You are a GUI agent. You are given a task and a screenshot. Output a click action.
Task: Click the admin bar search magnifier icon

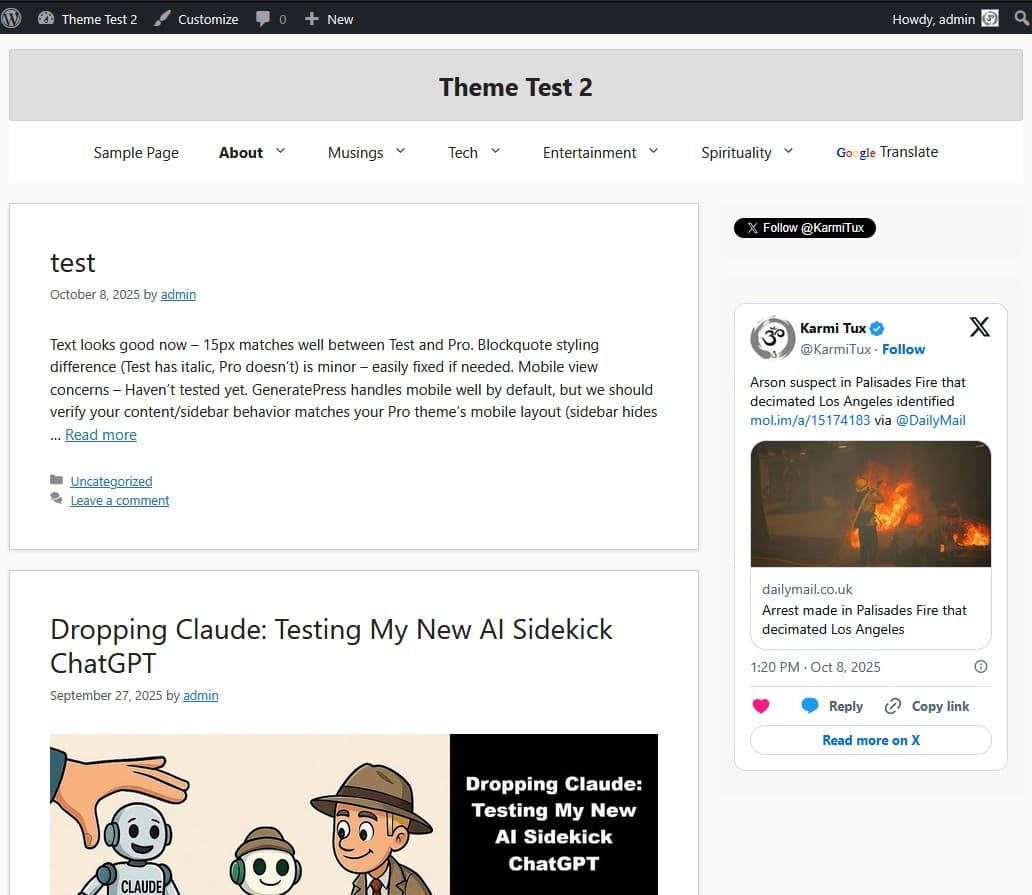coord(1021,18)
